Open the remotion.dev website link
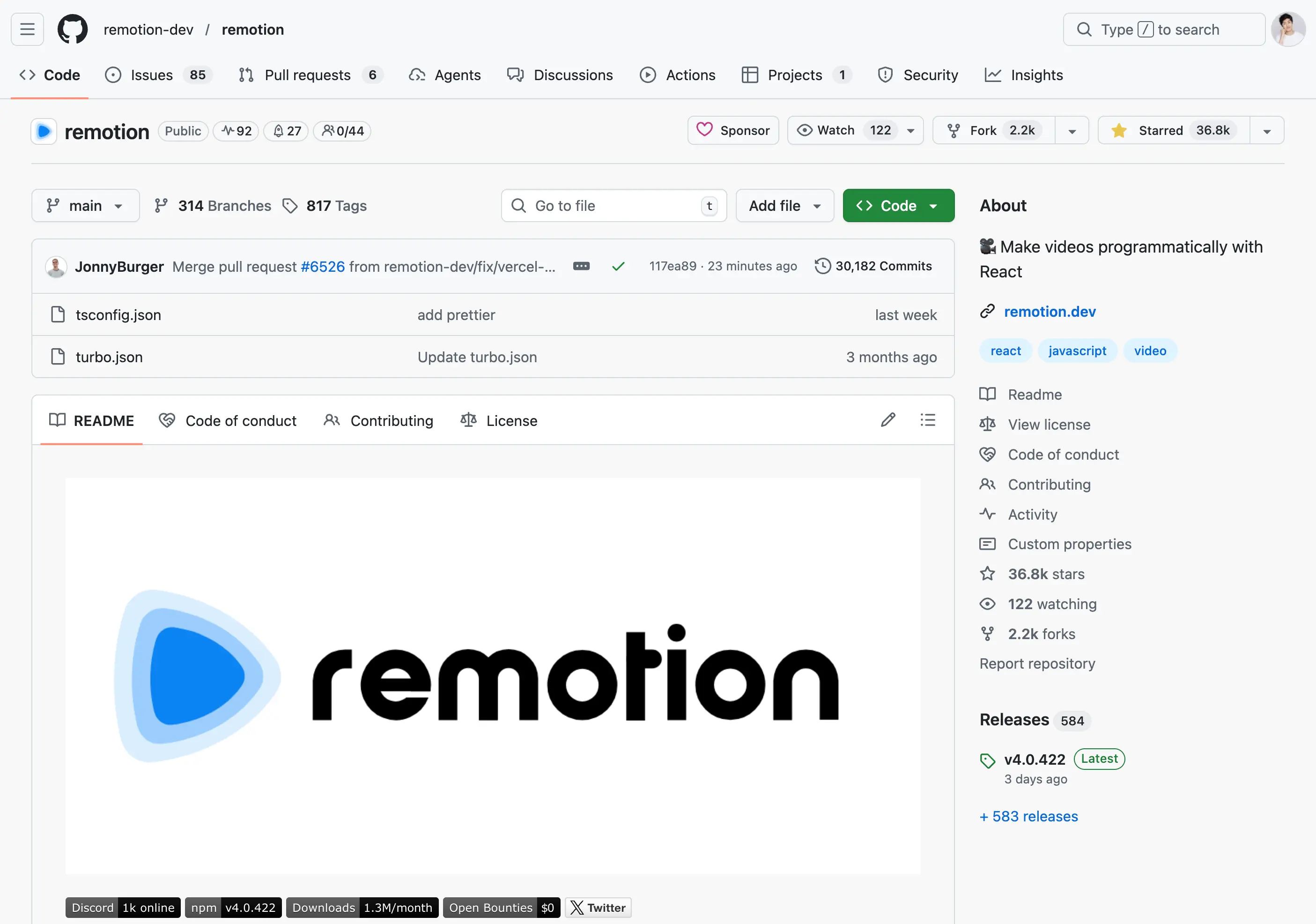Image resolution: width=1316 pixels, height=924 pixels. 1049,312
